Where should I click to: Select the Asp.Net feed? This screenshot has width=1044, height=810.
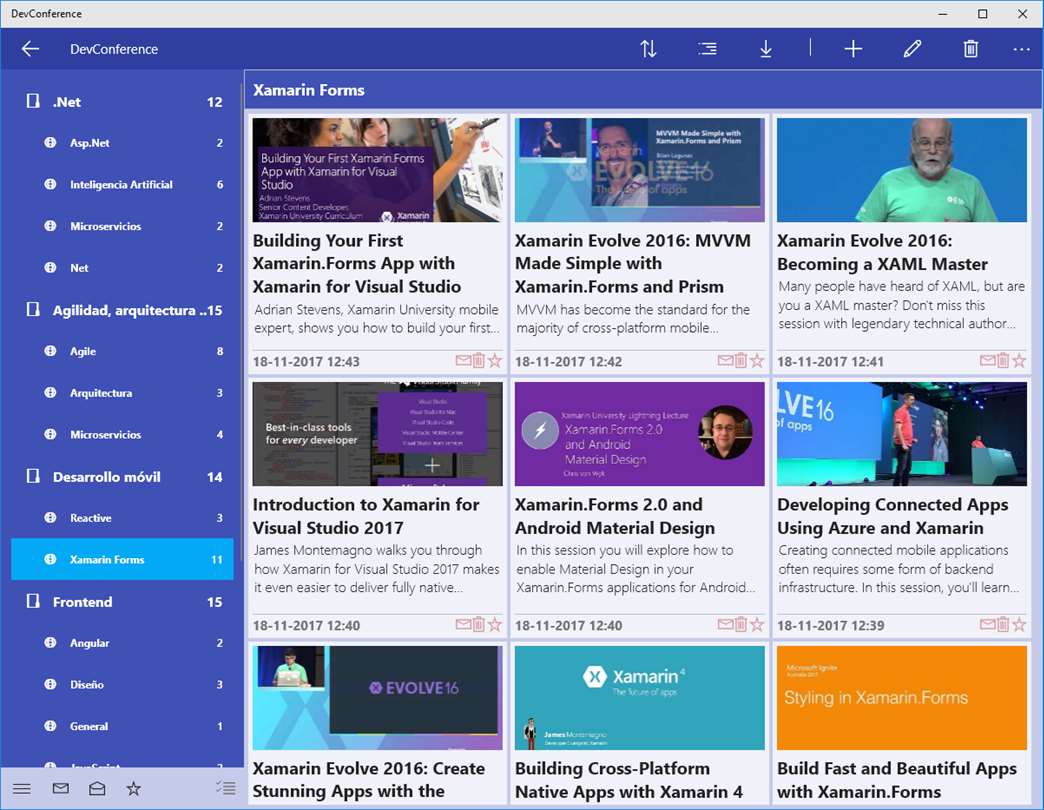point(123,143)
